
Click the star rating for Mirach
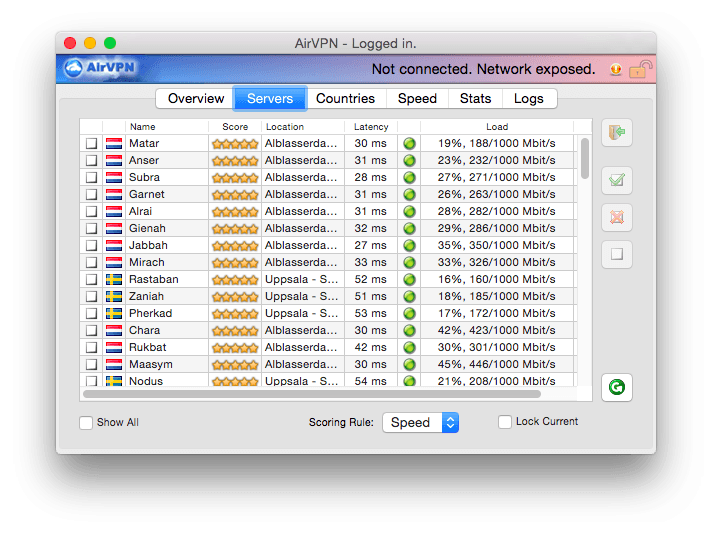click(235, 263)
